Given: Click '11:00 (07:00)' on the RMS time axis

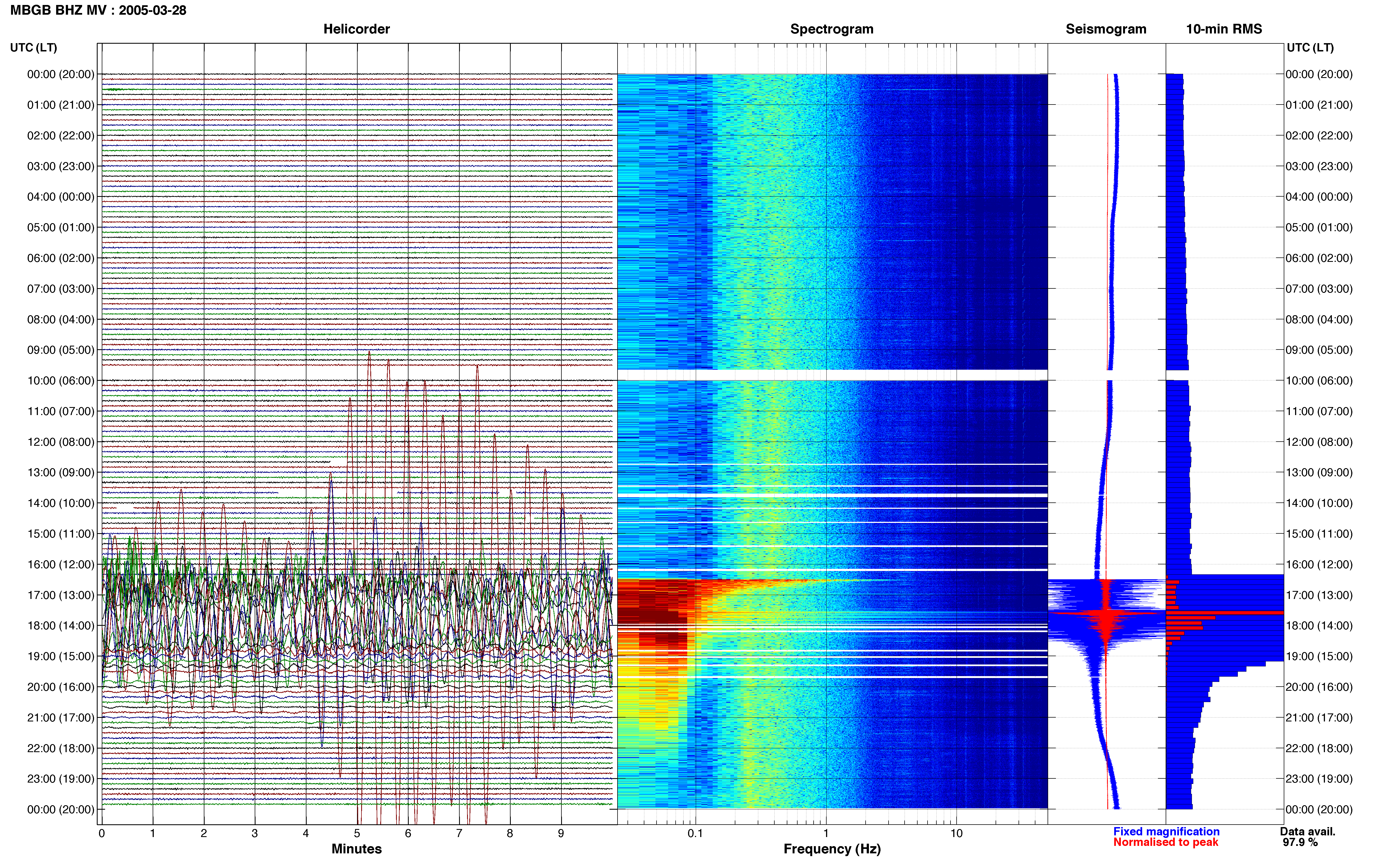Looking at the screenshot, I should coord(1319,412).
